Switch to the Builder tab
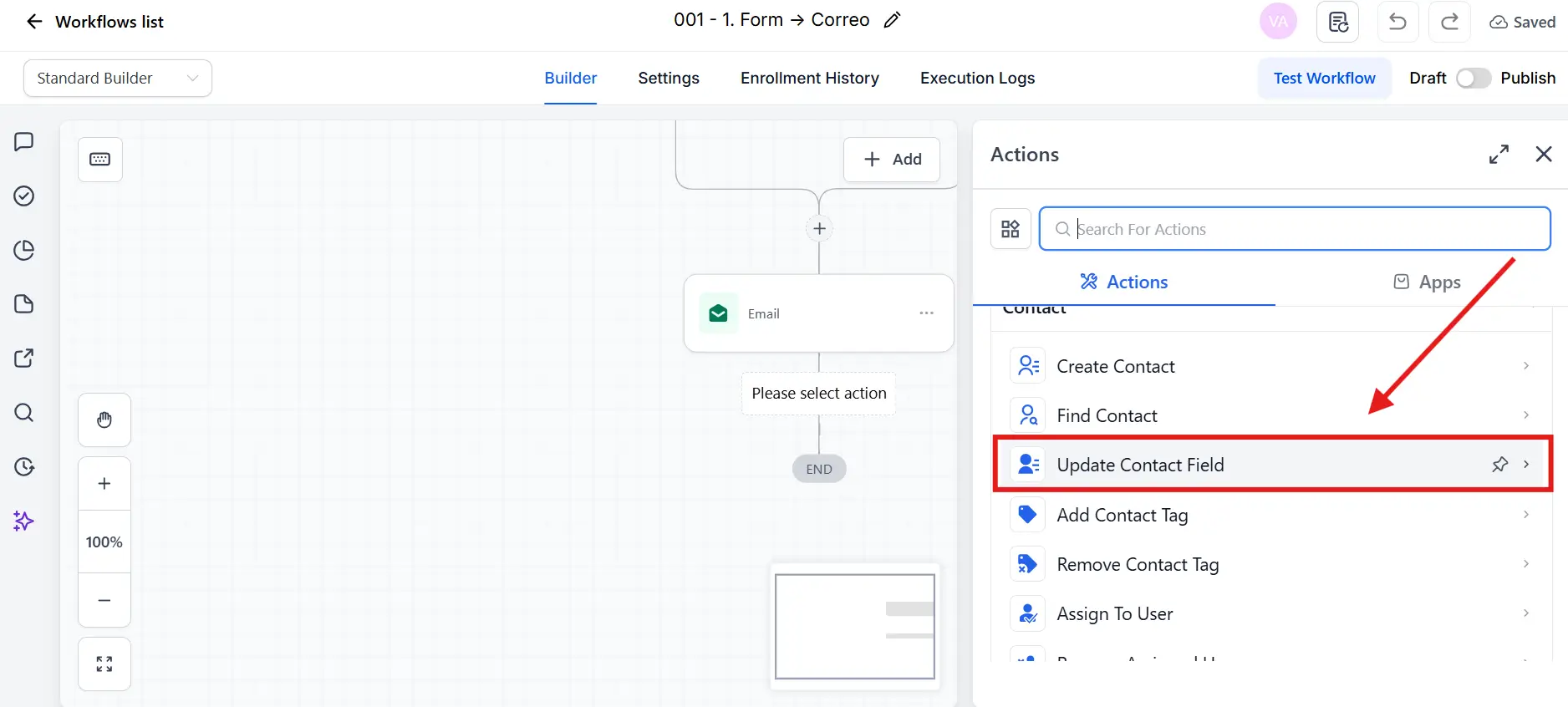Screen dimensions: 1568x707 coord(571,79)
